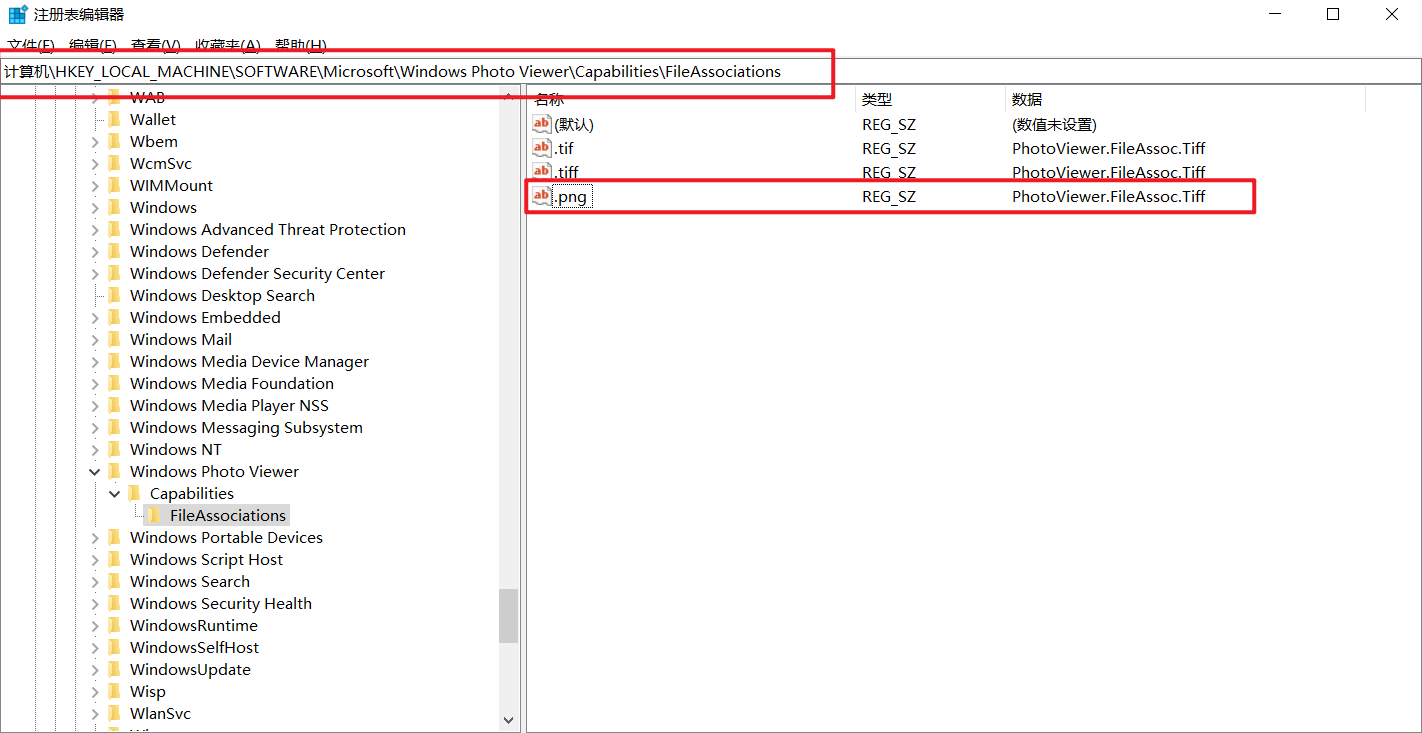Click the Registry Editor app icon in title bar
The height and width of the screenshot is (733, 1422).
click(x=18, y=14)
